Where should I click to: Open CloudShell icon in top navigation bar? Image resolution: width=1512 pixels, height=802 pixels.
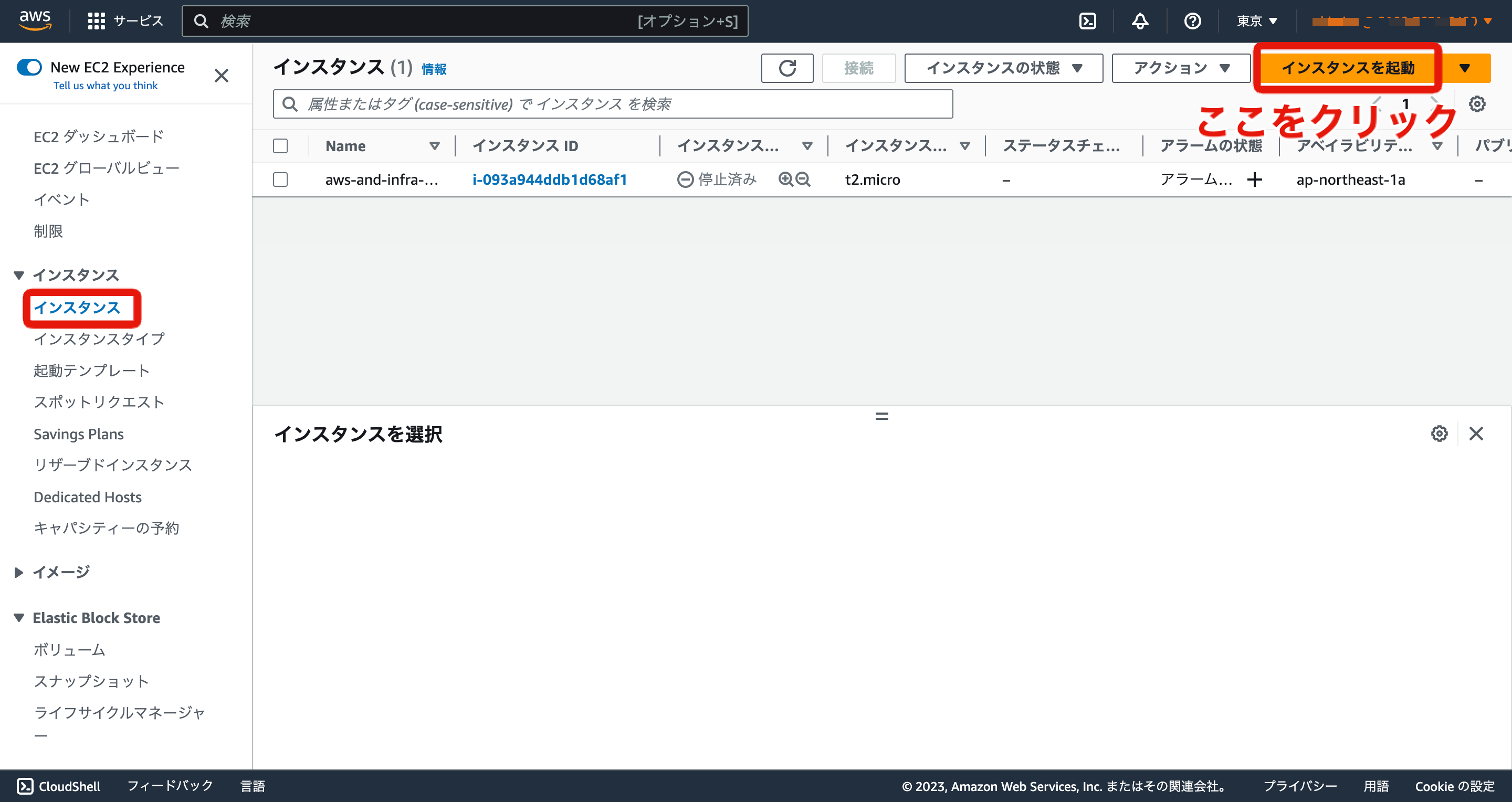(x=1087, y=21)
